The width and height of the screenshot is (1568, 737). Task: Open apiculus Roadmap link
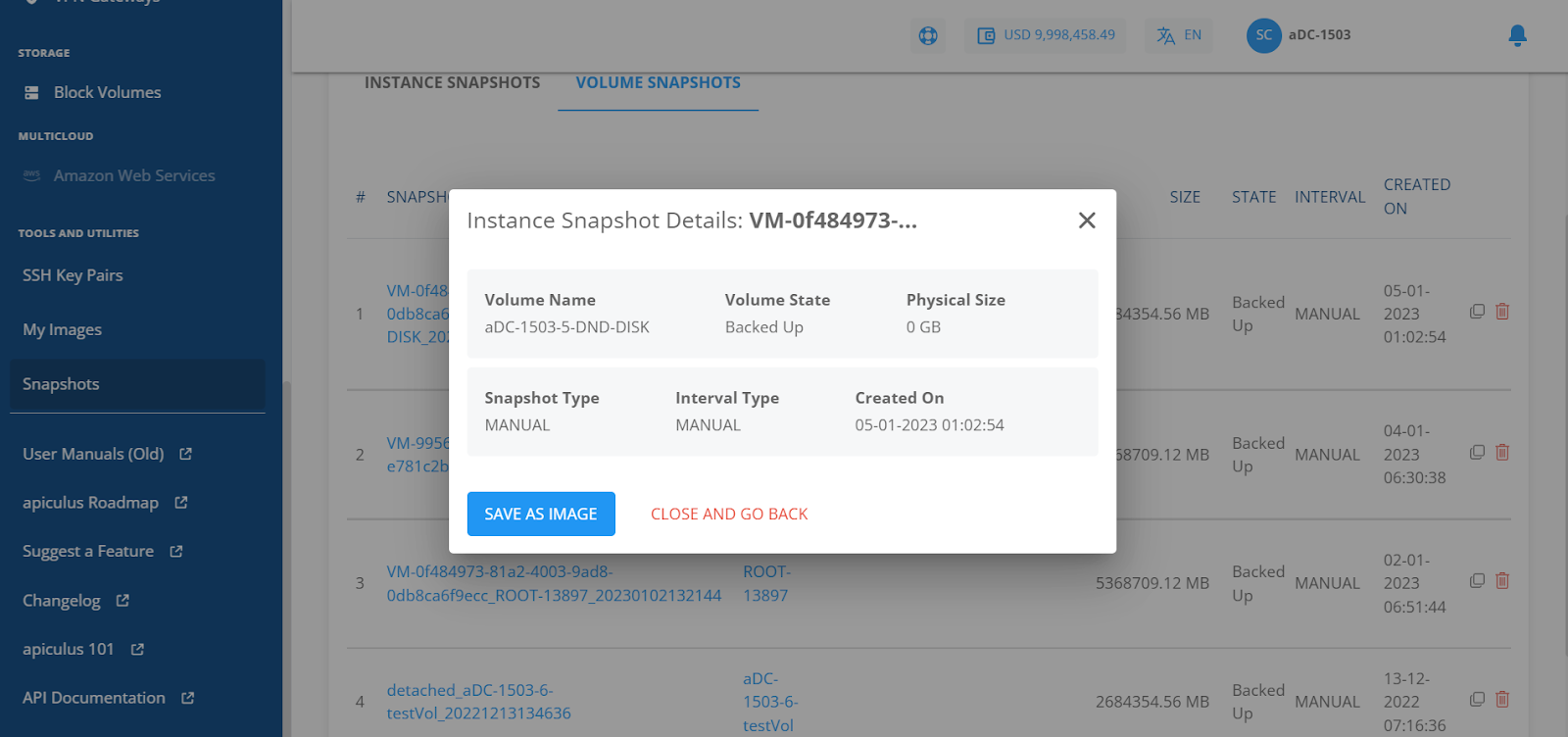click(x=90, y=503)
